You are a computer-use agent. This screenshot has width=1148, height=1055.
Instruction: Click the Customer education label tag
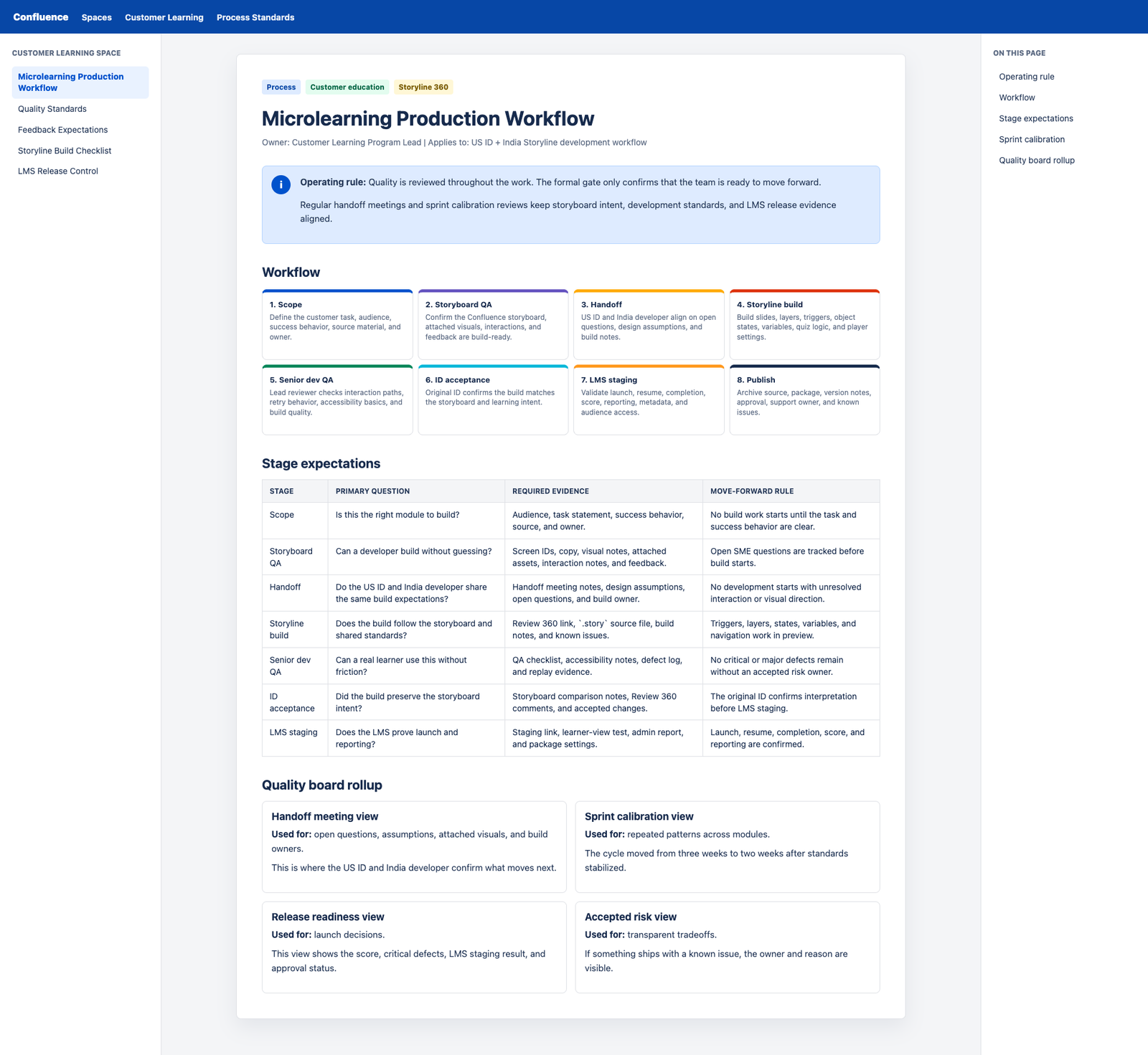coord(347,87)
